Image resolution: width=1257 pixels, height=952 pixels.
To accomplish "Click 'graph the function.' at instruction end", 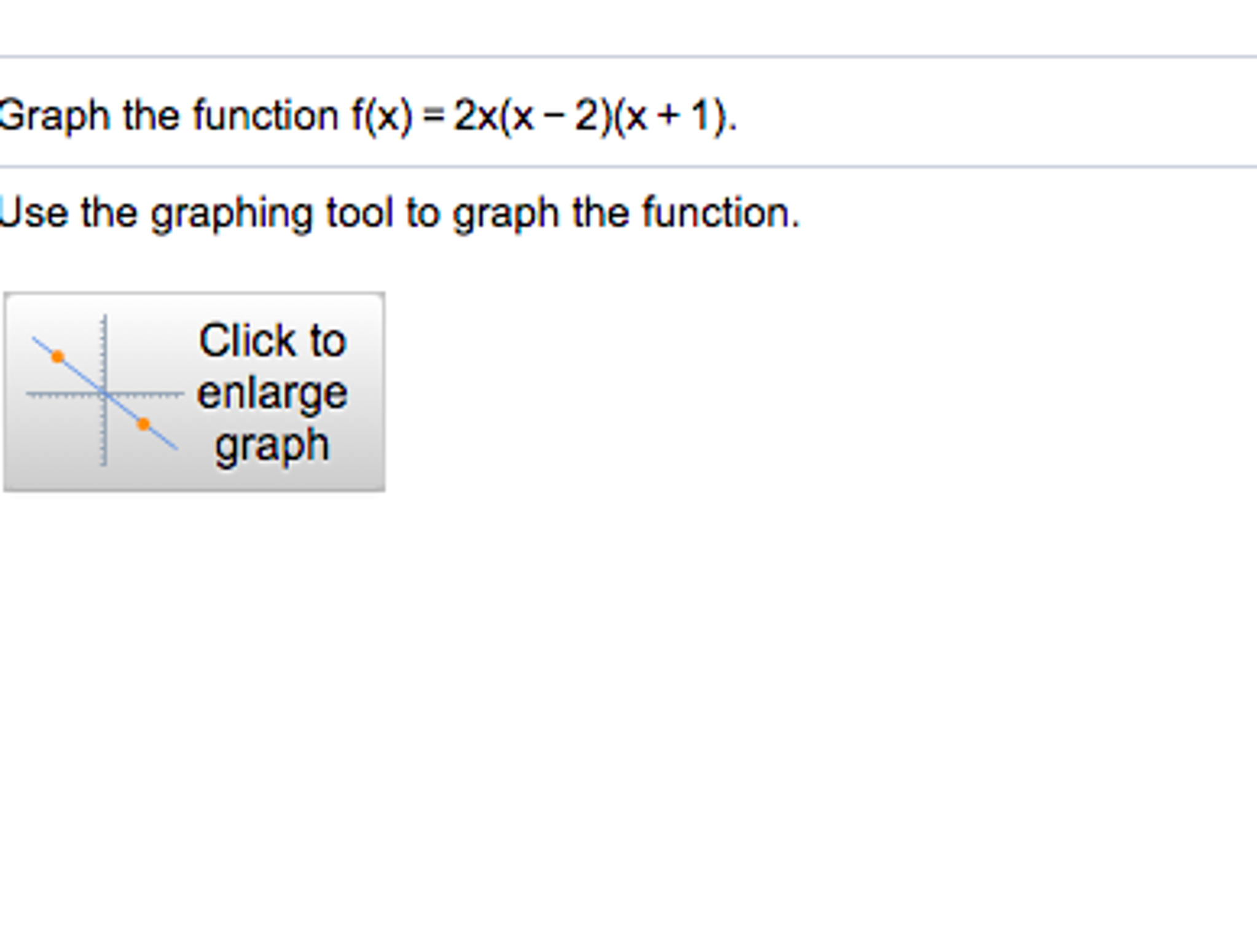I will (x=627, y=213).
